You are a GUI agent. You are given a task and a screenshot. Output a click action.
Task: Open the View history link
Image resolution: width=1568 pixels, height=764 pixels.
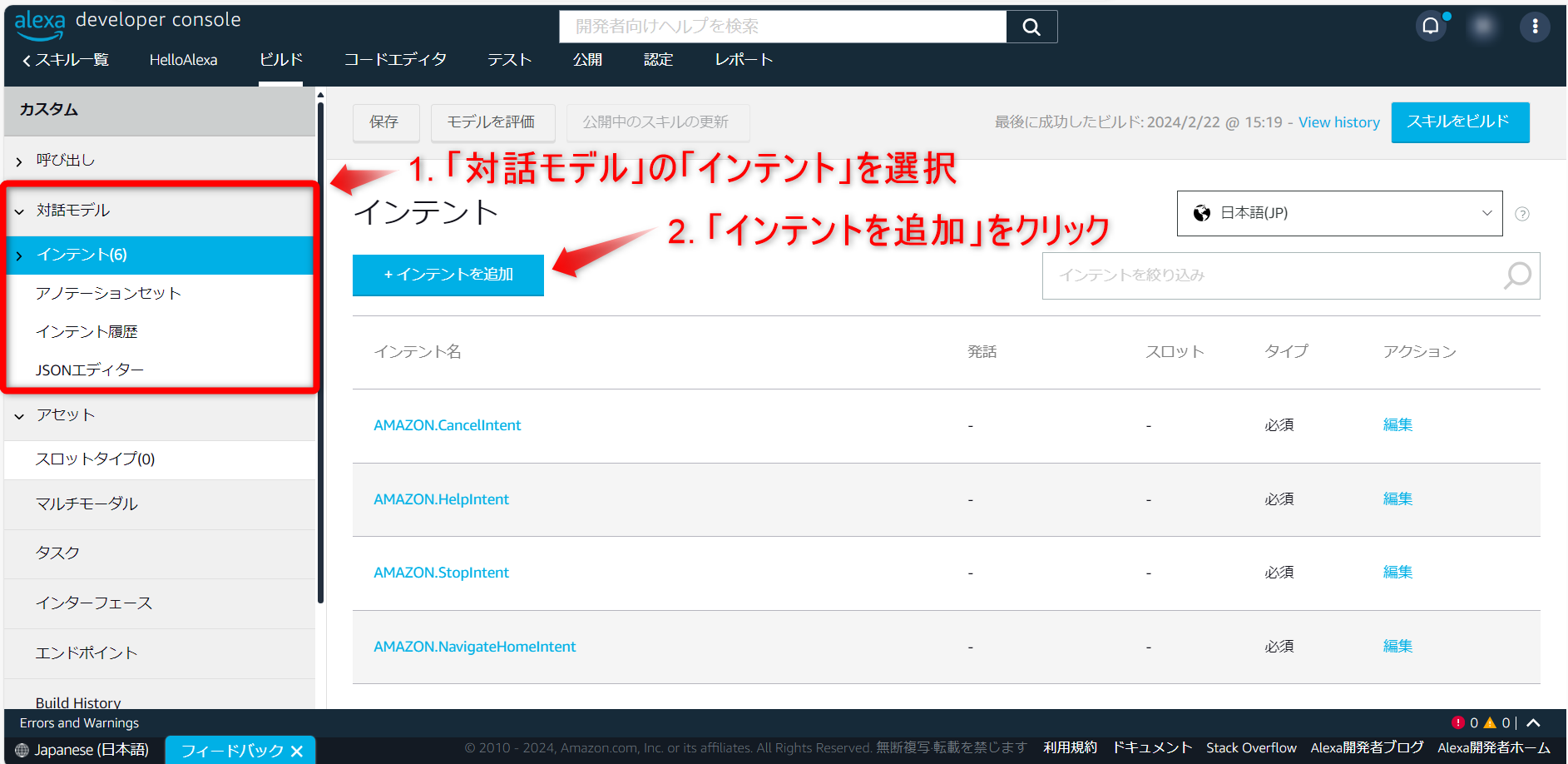point(1338,122)
